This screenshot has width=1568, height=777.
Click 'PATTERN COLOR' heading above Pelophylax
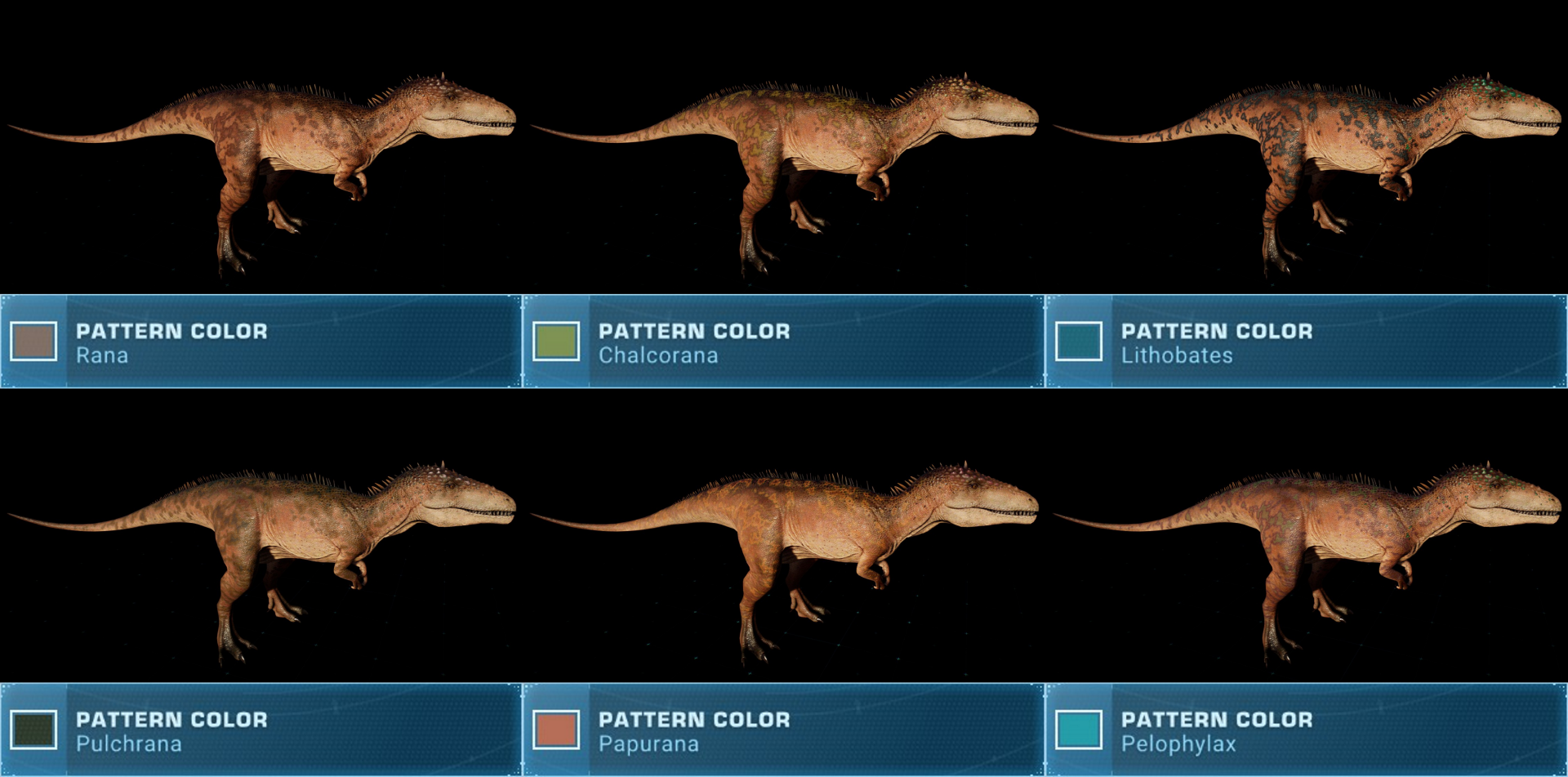point(1217,720)
